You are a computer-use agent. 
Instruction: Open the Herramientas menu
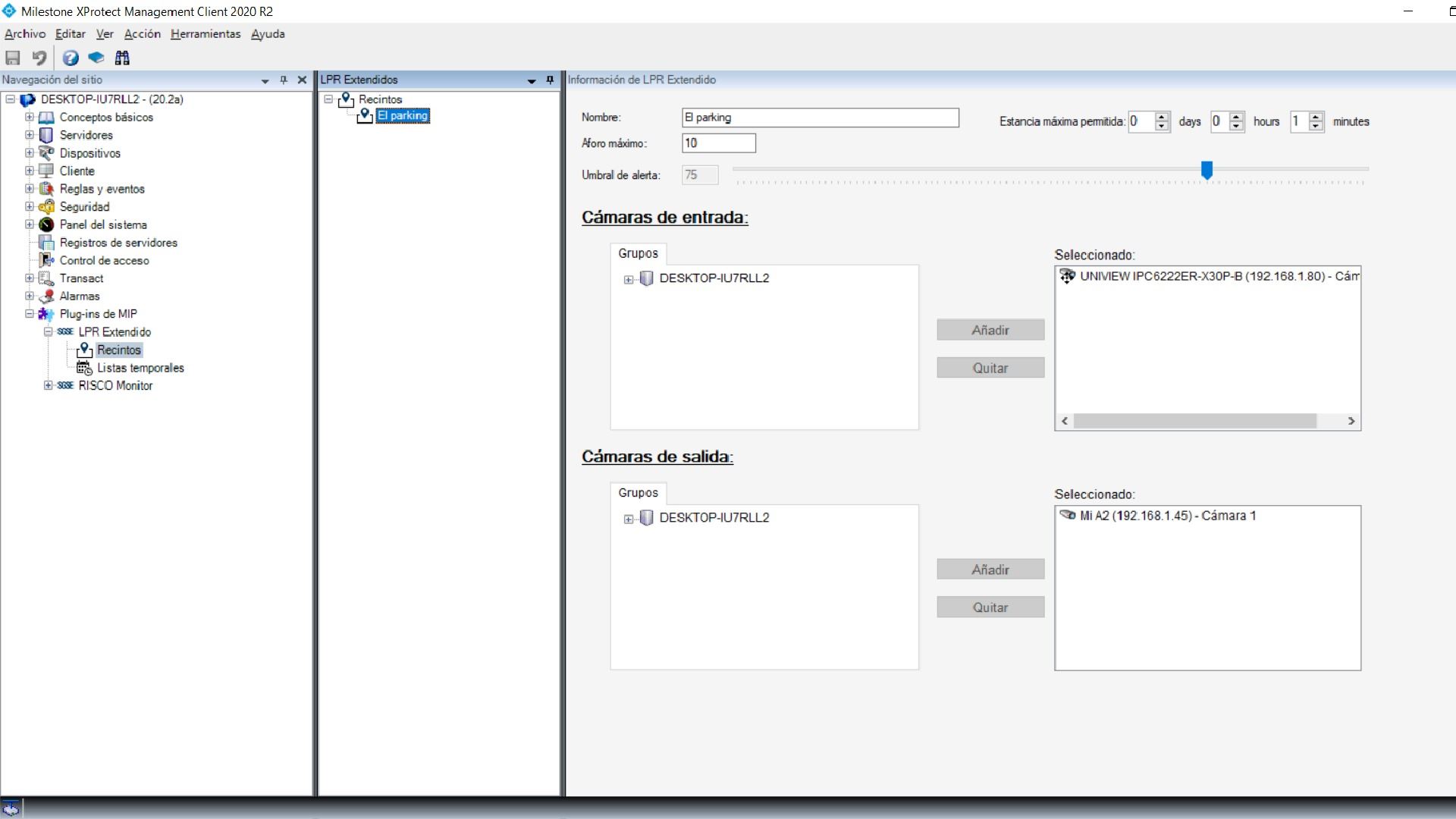(x=206, y=34)
